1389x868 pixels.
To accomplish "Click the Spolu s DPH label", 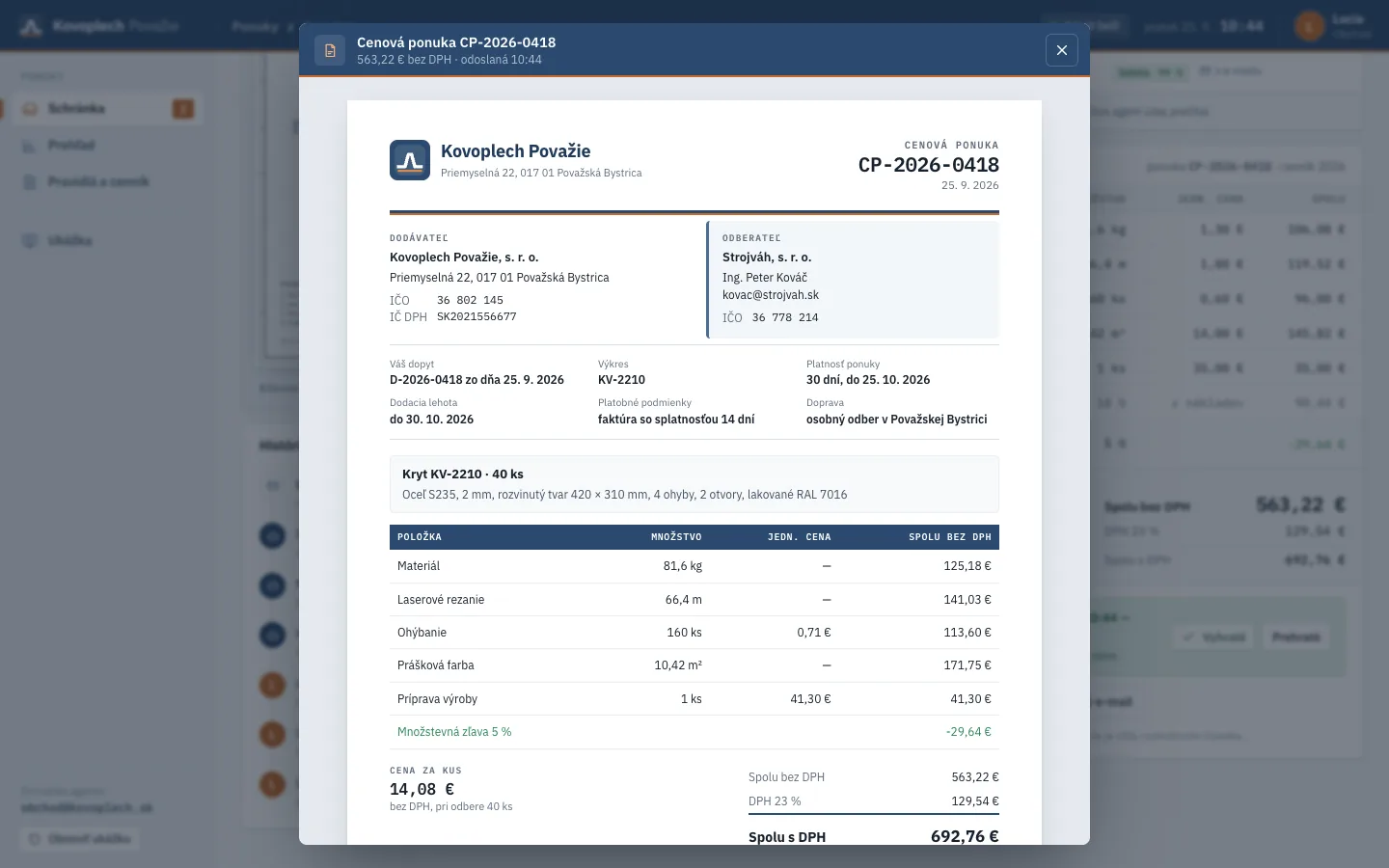I will coord(787,837).
